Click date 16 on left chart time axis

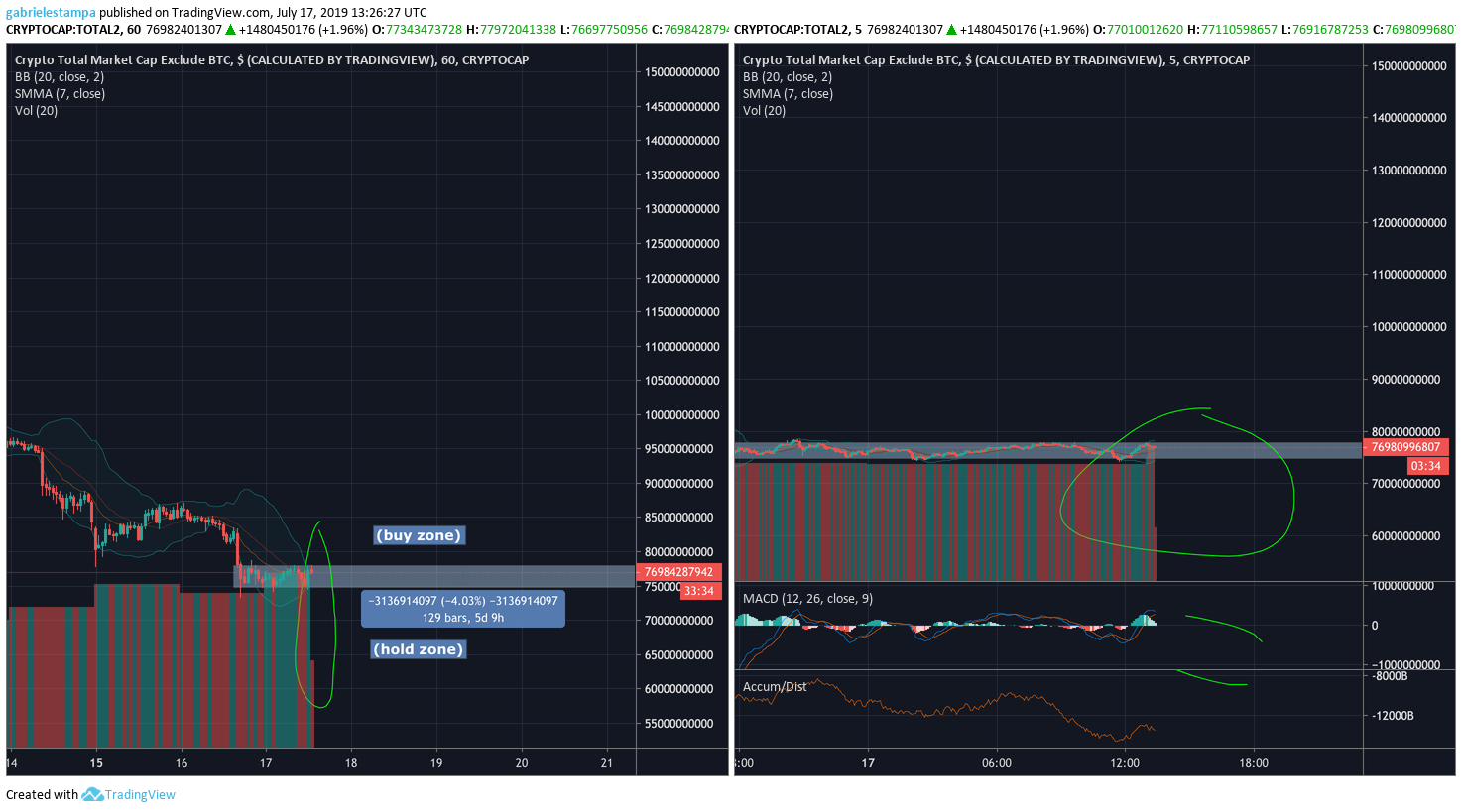point(182,763)
